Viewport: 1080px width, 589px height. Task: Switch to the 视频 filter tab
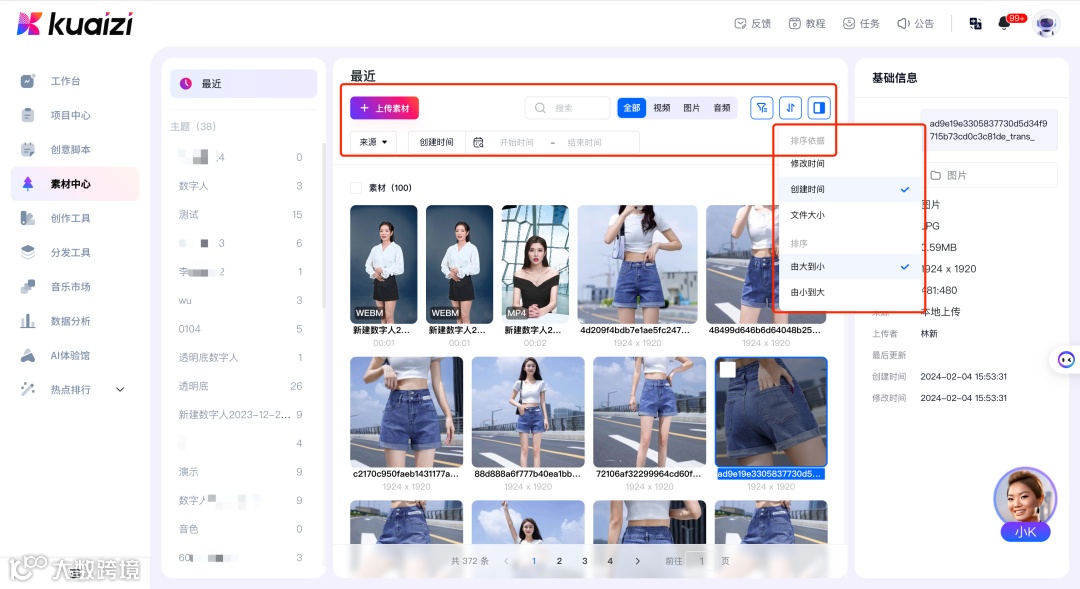(x=664, y=107)
